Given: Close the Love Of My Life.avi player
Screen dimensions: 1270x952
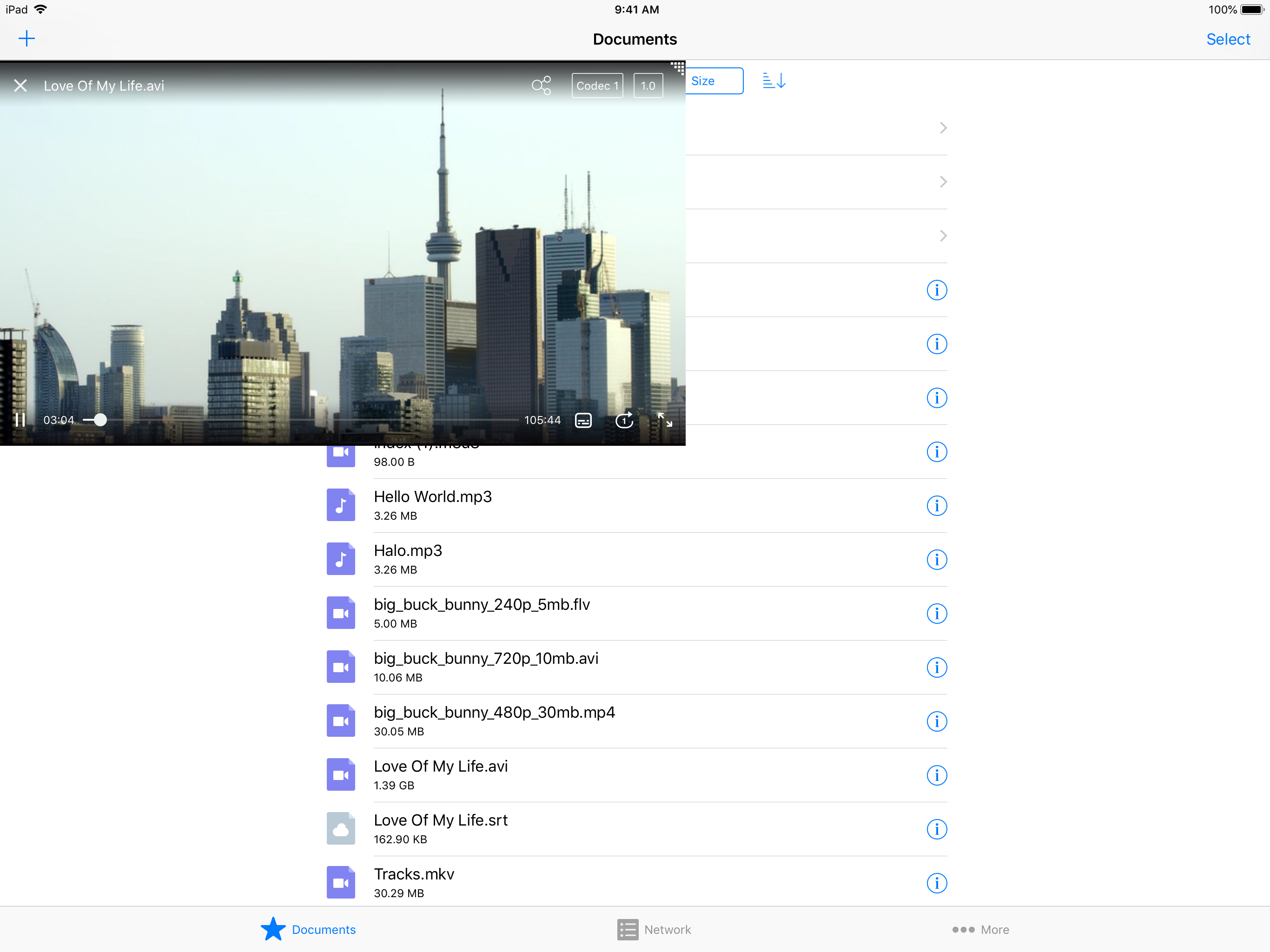Looking at the screenshot, I should tap(20, 86).
